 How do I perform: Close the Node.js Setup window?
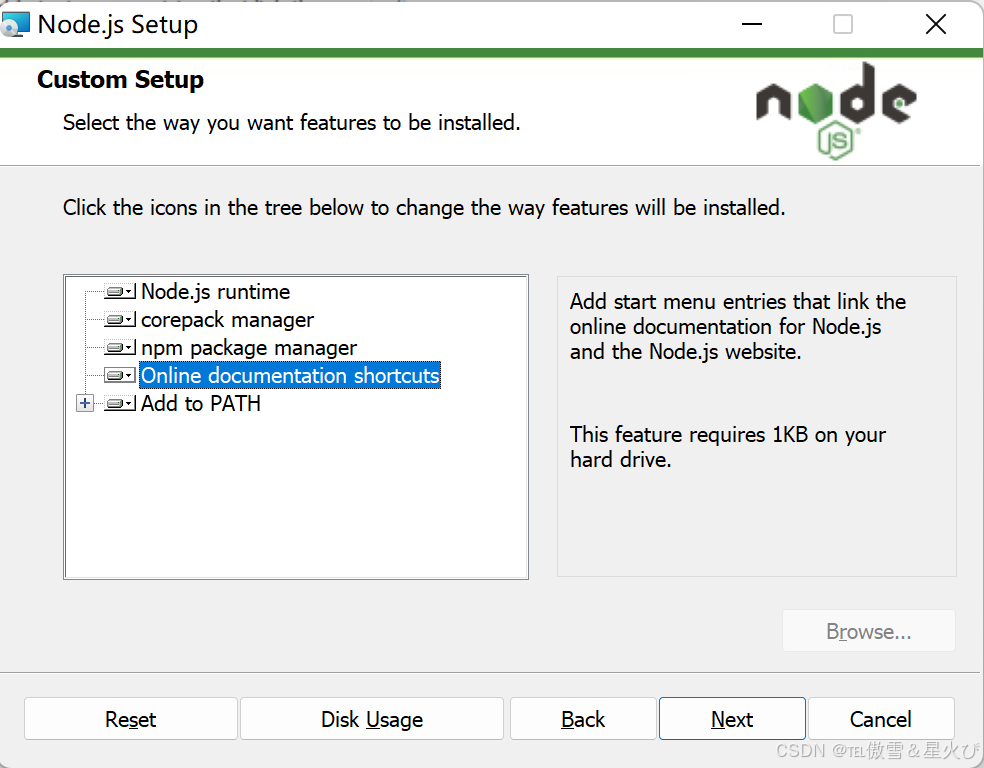click(x=936, y=24)
